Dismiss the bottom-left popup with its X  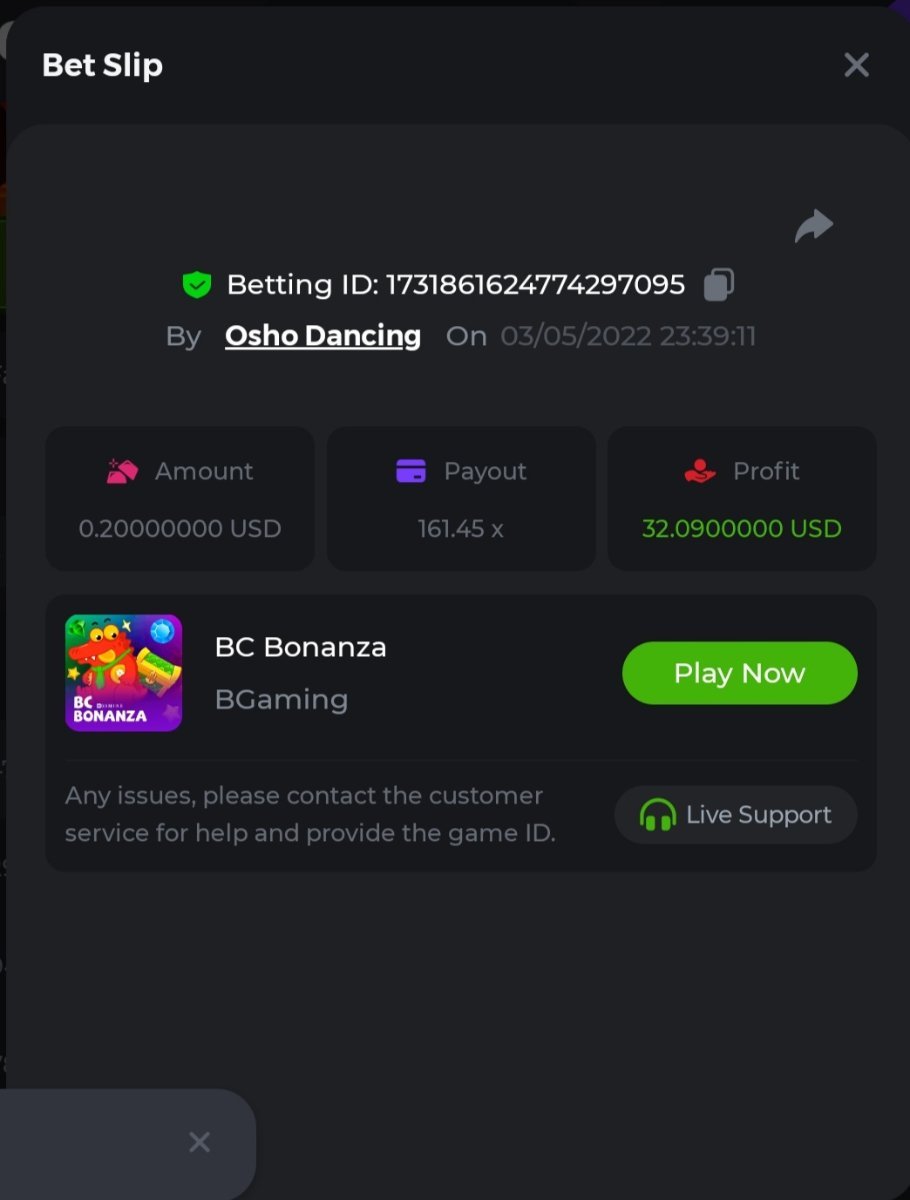pyautogui.click(x=199, y=1142)
